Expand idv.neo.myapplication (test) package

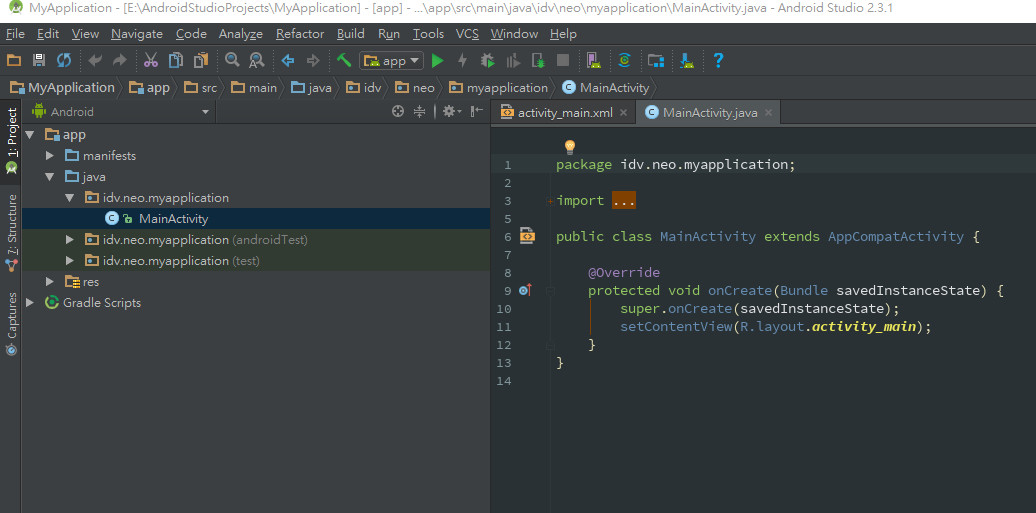pos(70,260)
